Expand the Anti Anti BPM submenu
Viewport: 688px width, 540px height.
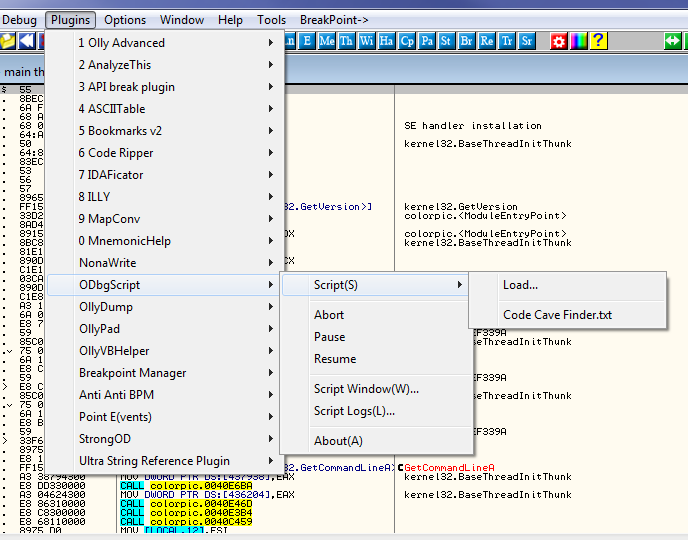tap(165, 394)
